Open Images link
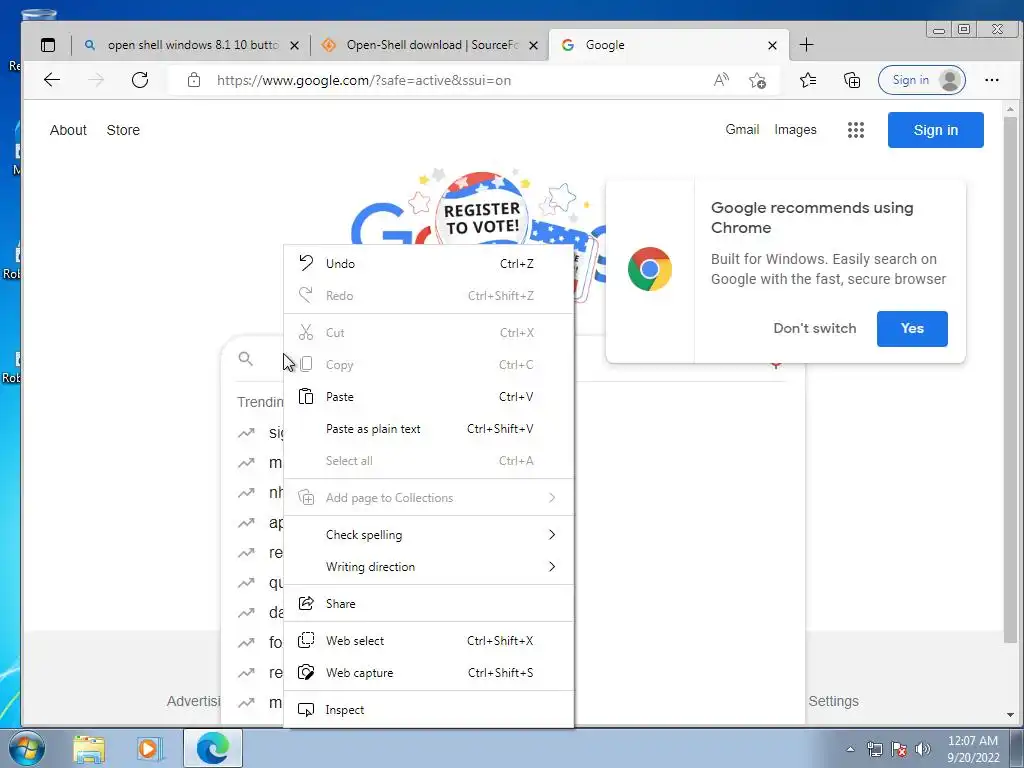 [x=795, y=130]
